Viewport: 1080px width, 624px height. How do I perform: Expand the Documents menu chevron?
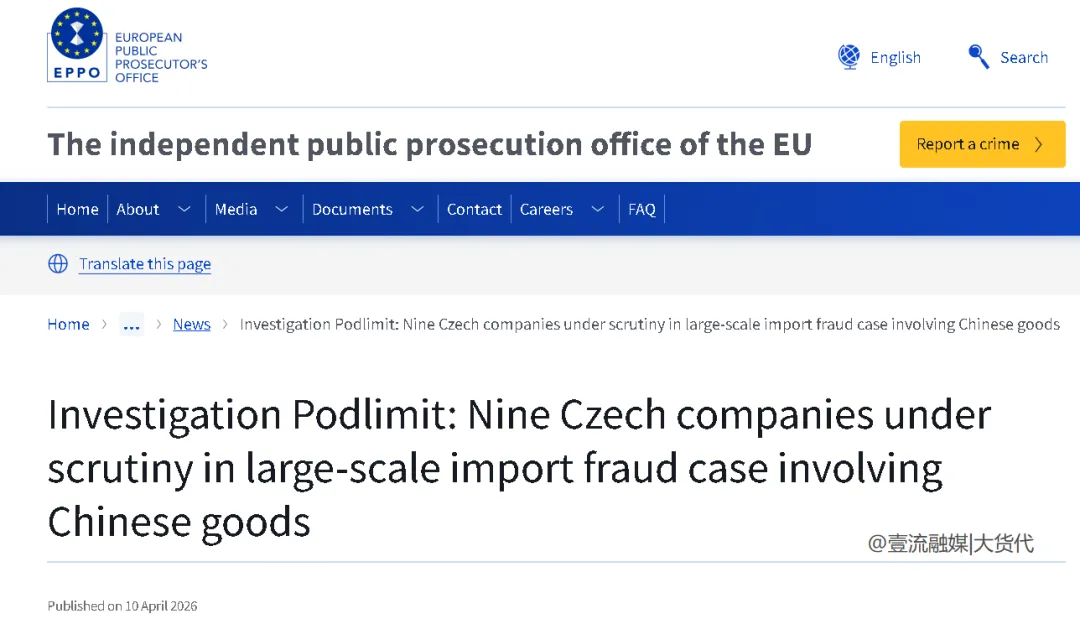point(418,209)
